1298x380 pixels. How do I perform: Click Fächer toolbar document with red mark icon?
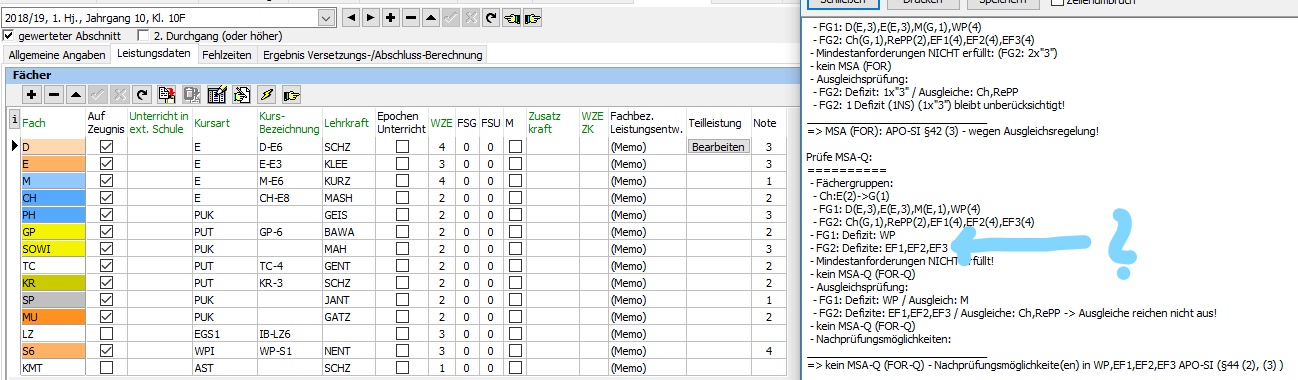[168, 95]
